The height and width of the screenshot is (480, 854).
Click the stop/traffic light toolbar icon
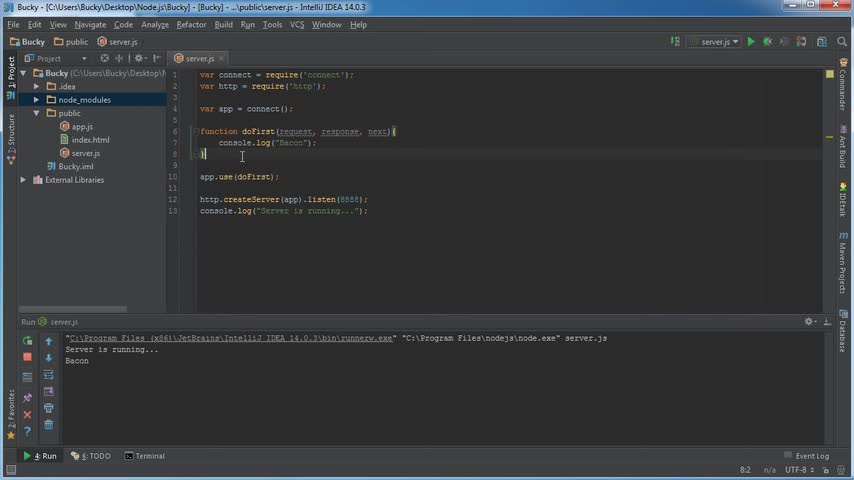click(x=801, y=41)
